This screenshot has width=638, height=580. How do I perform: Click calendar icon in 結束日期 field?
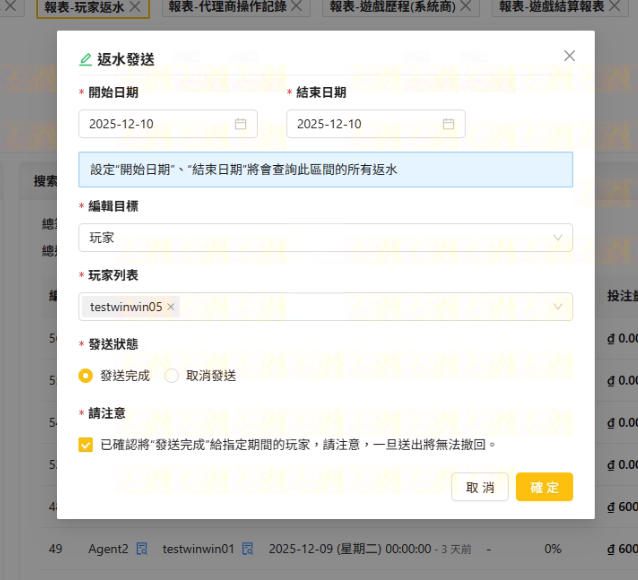(448, 124)
